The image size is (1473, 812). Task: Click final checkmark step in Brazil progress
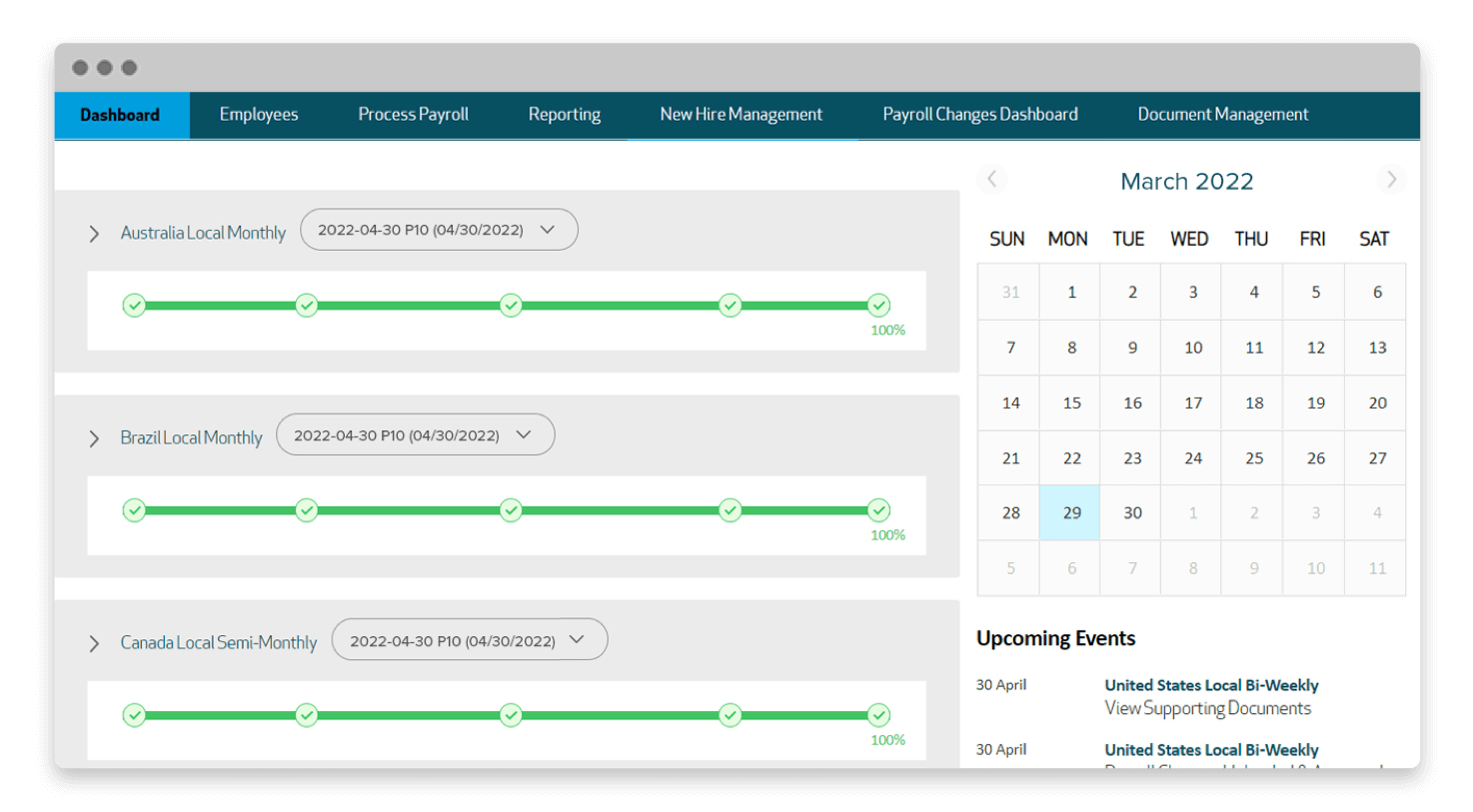878,510
